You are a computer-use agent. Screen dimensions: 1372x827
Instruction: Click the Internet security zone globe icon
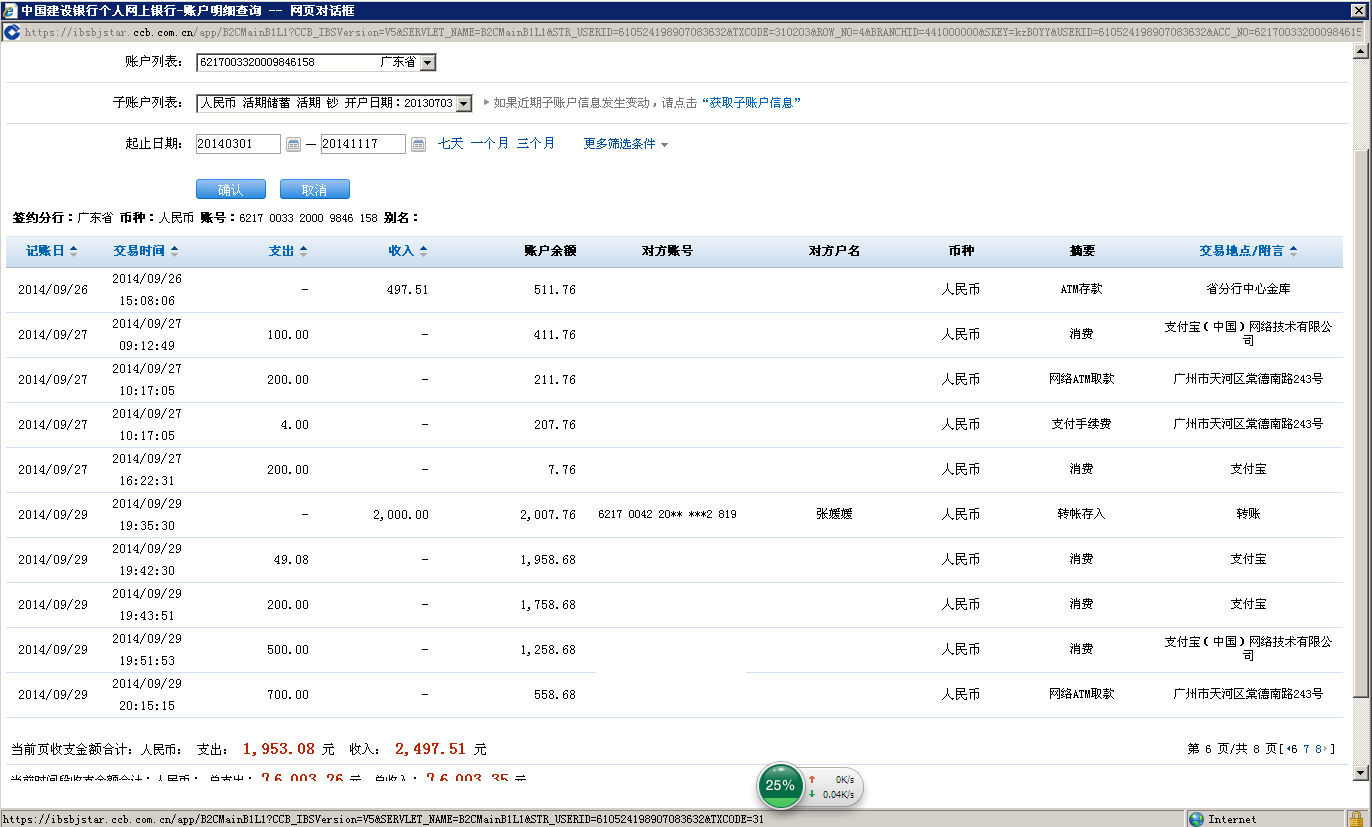[1196, 819]
